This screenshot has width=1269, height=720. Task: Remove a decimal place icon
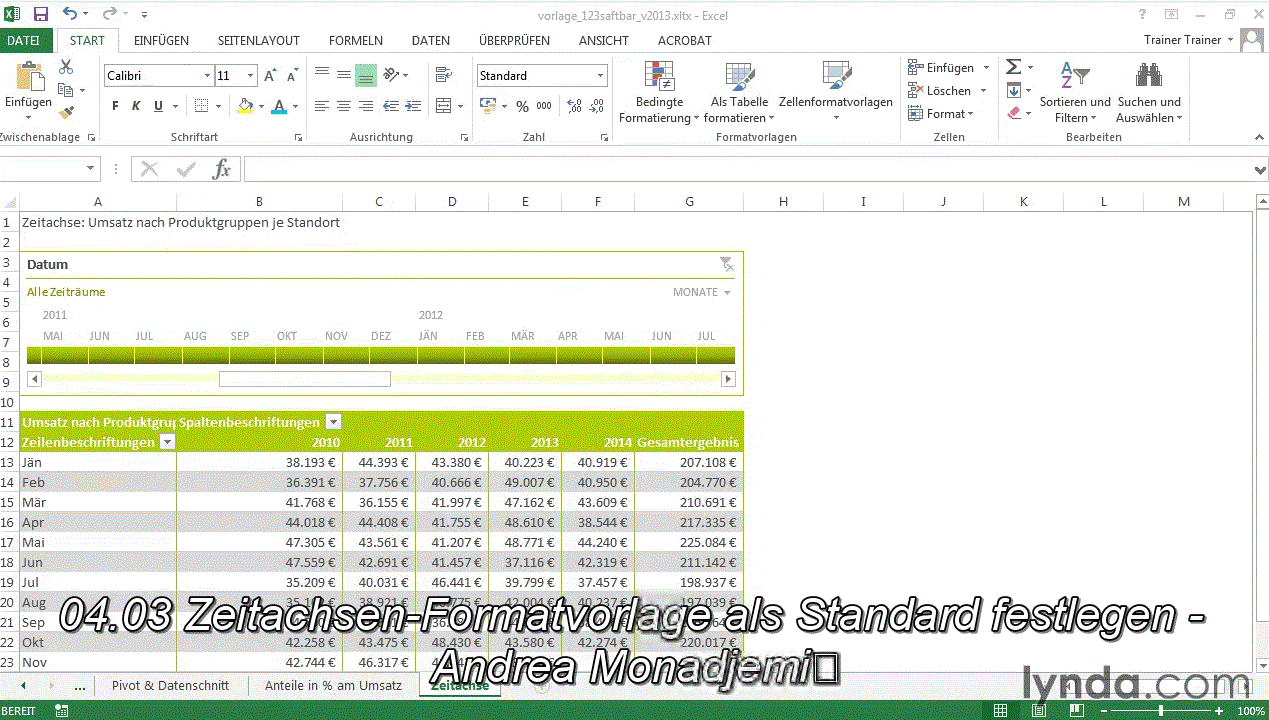tap(598, 106)
